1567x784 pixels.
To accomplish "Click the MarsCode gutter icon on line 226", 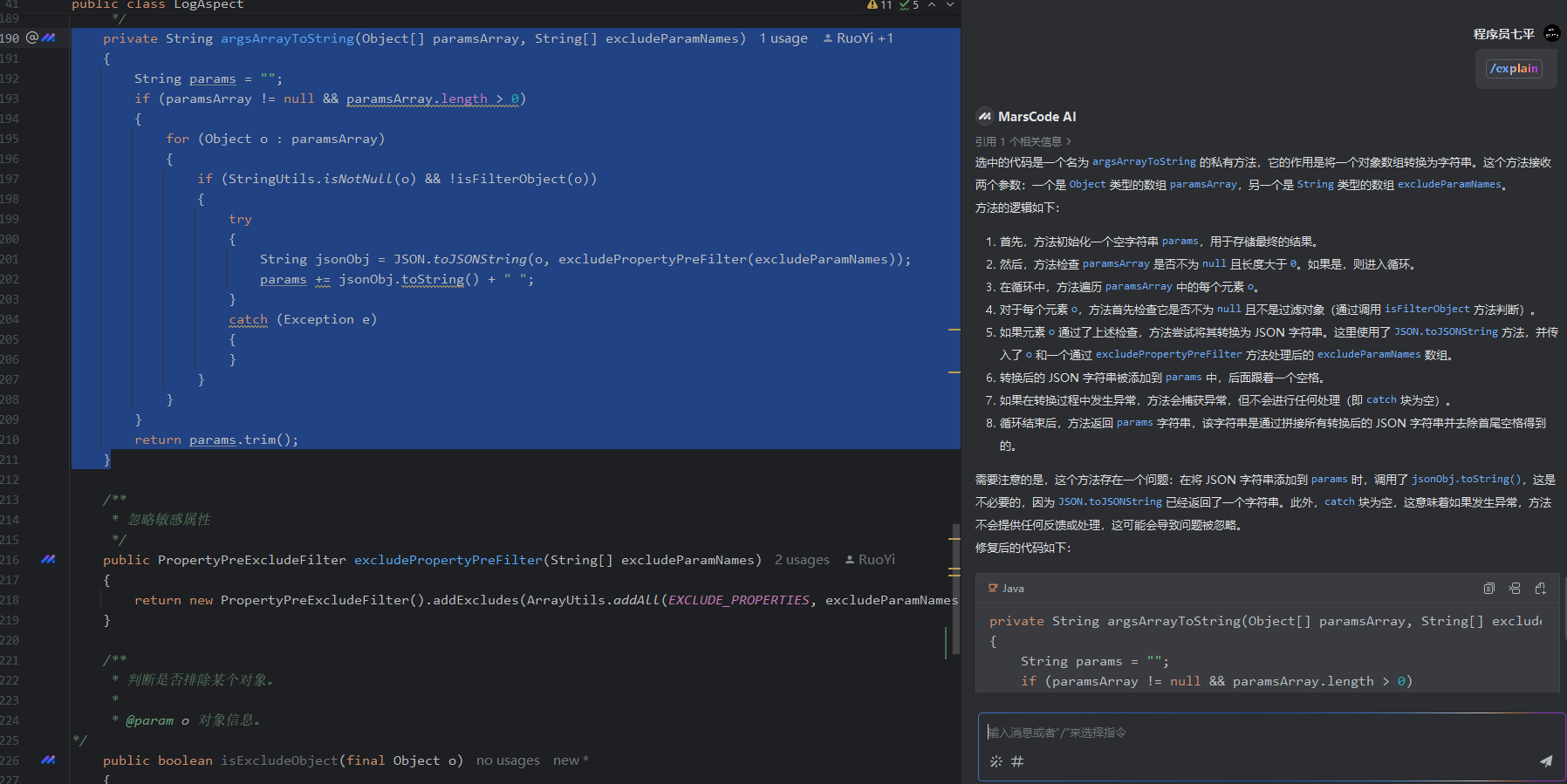I will (x=49, y=760).
